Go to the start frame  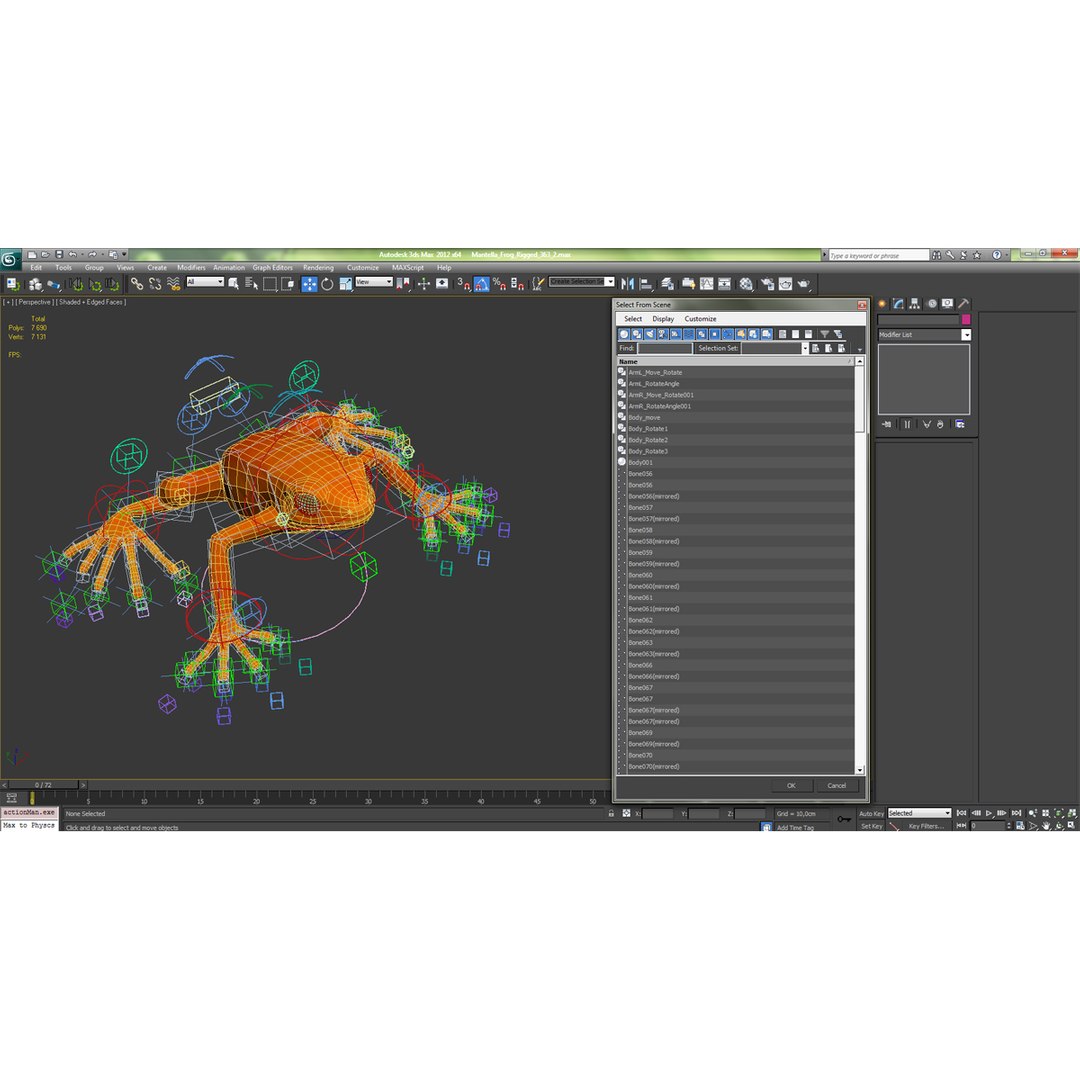(962, 813)
